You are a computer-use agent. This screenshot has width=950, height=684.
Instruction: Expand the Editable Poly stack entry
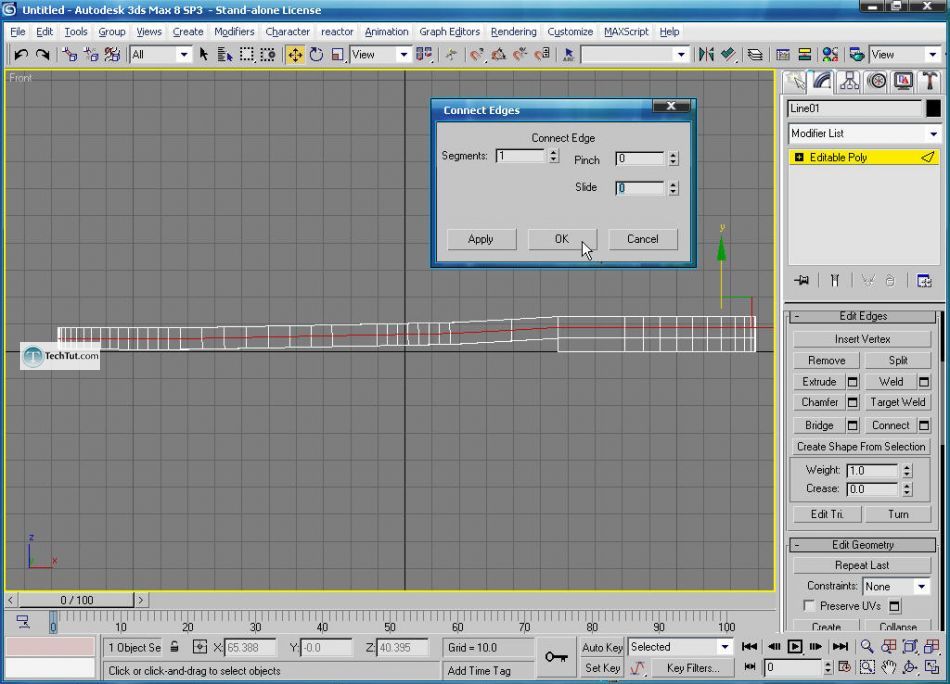799,158
